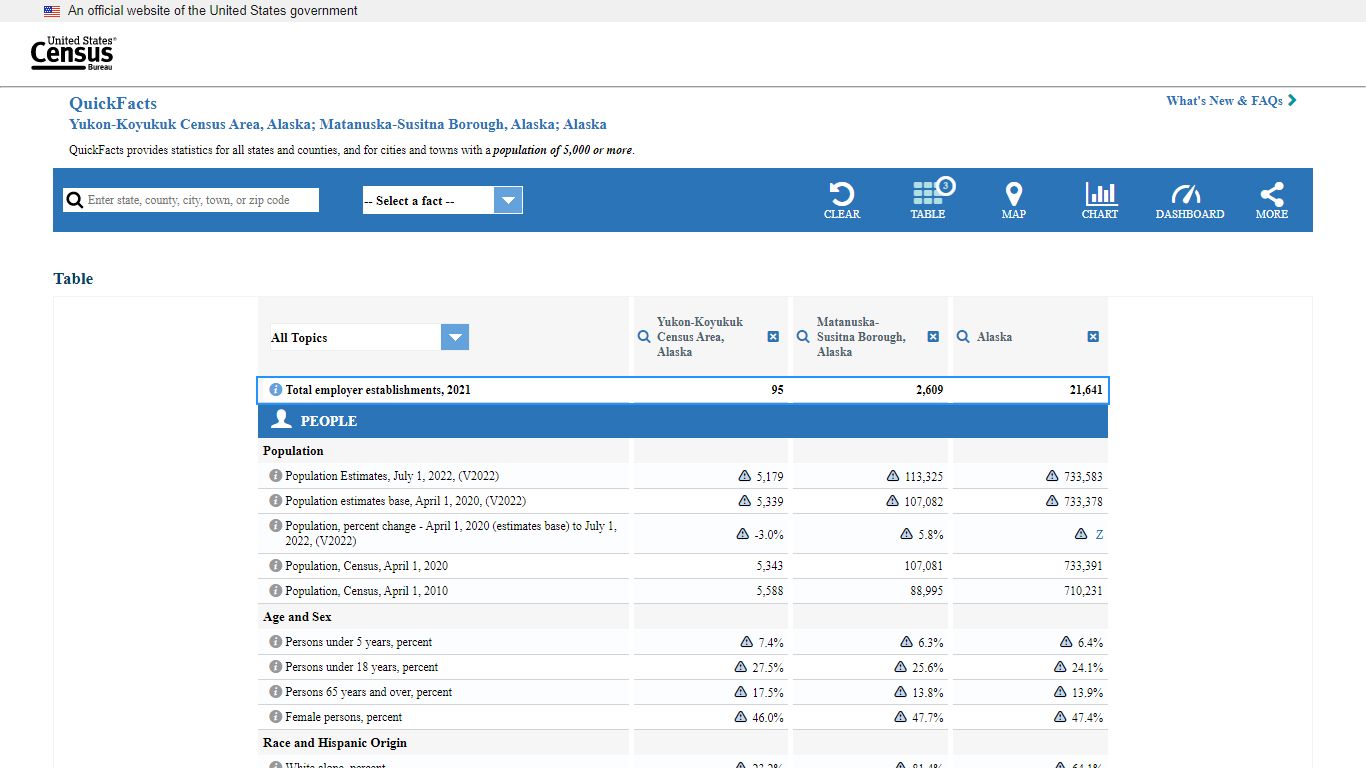The image size is (1366, 768).
Task: Click the QuickFacts heading link
Action: [x=113, y=103]
